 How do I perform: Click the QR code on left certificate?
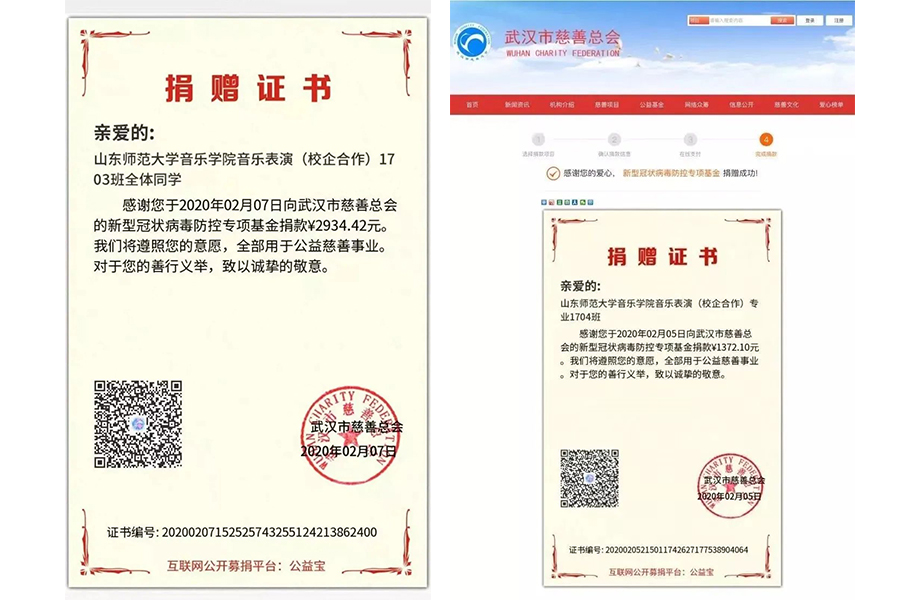[x=138, y=424]
